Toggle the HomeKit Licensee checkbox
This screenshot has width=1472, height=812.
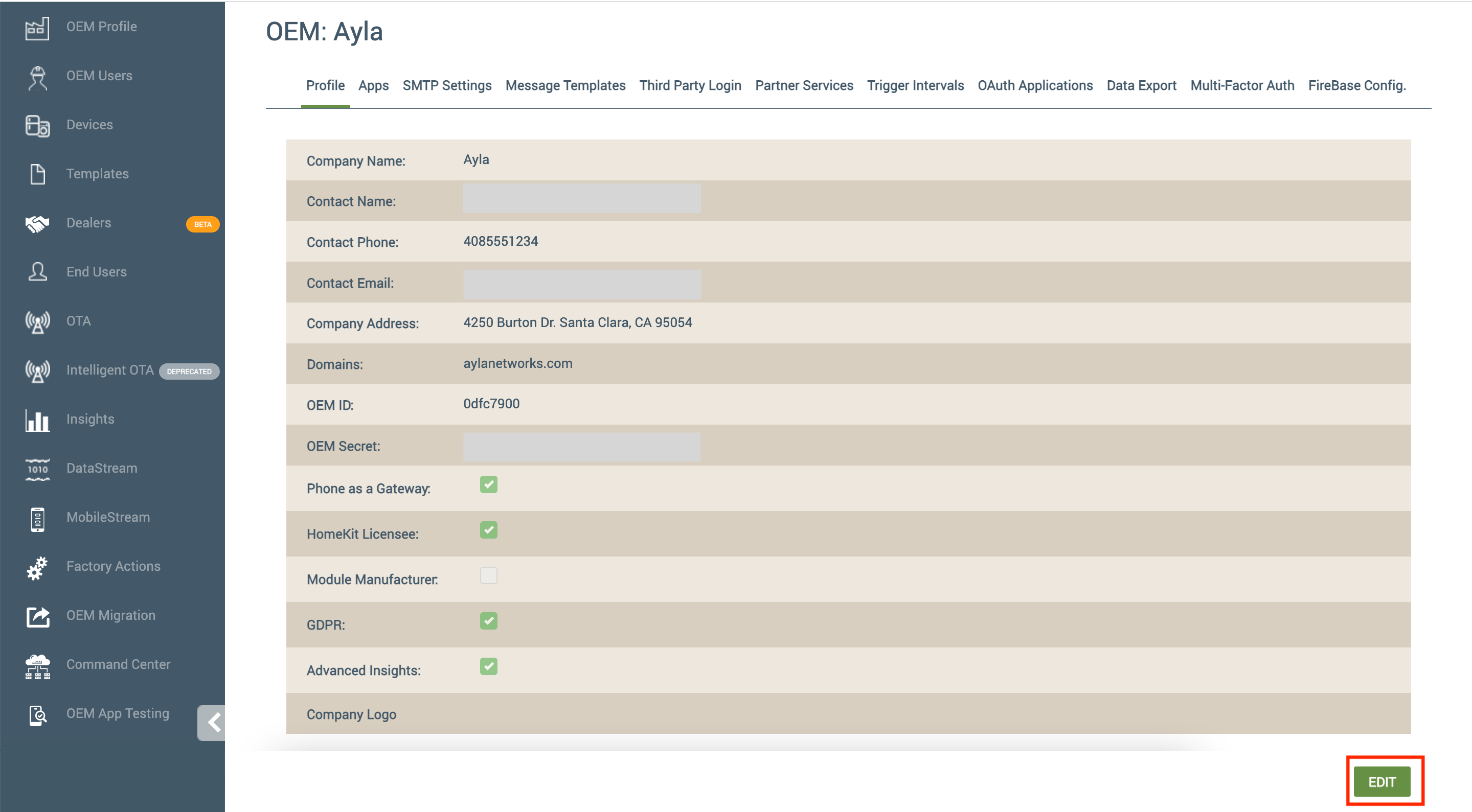point(488,529)
